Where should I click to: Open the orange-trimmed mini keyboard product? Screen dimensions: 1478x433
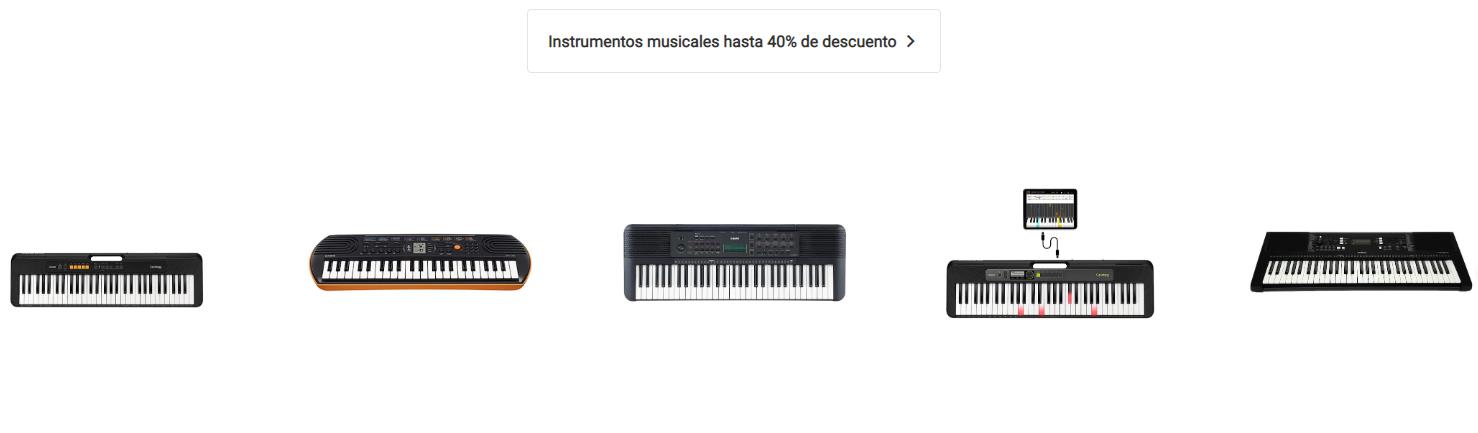click(420, 262)
